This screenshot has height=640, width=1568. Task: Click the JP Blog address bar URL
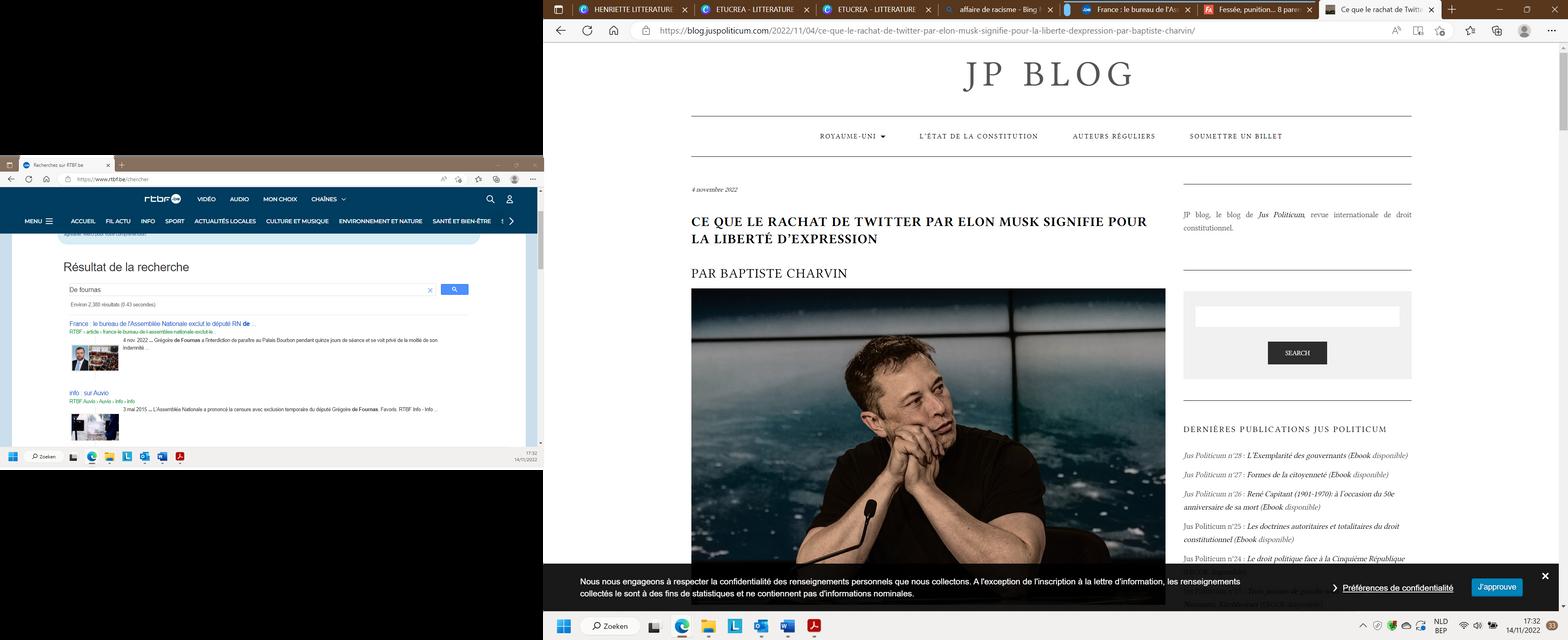click(926, 30)
